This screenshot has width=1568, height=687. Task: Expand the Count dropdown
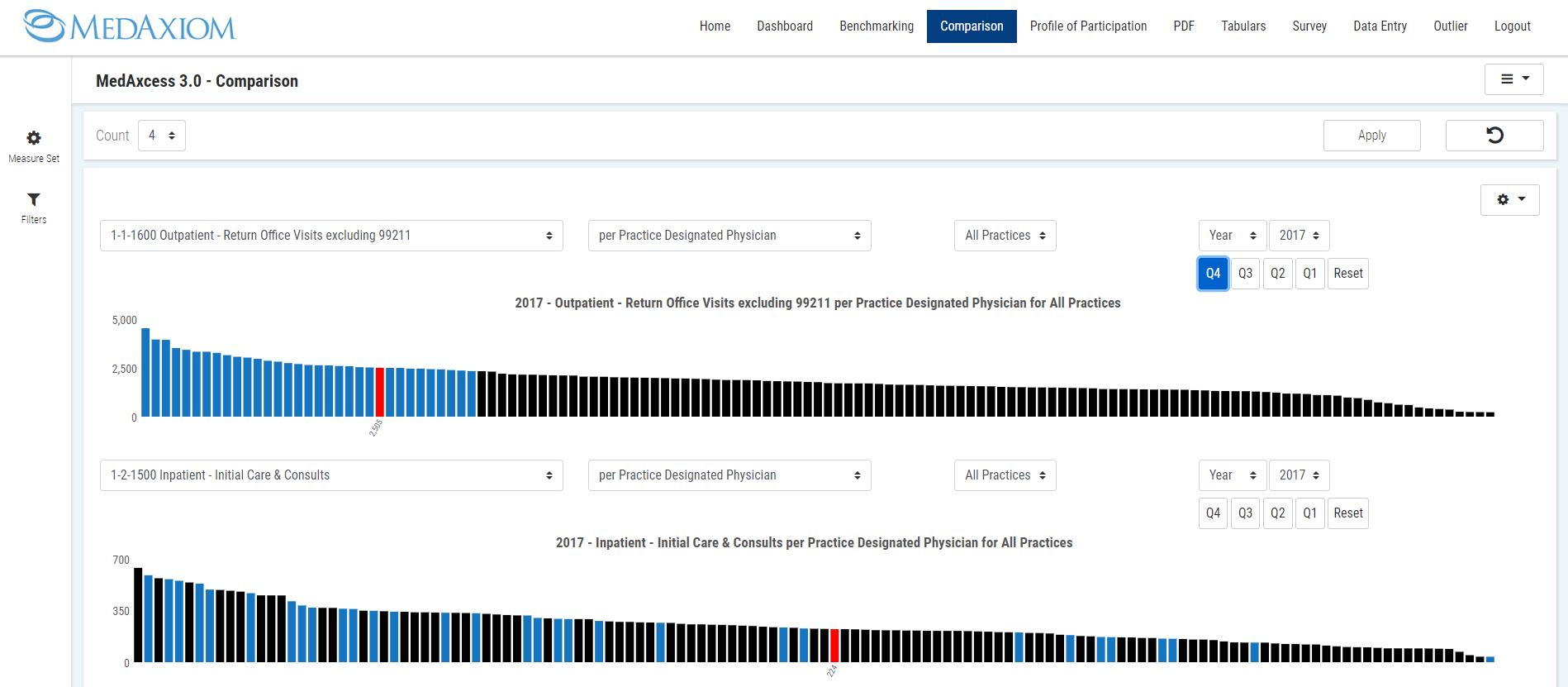pyautogui.click(x=162, y=136)
